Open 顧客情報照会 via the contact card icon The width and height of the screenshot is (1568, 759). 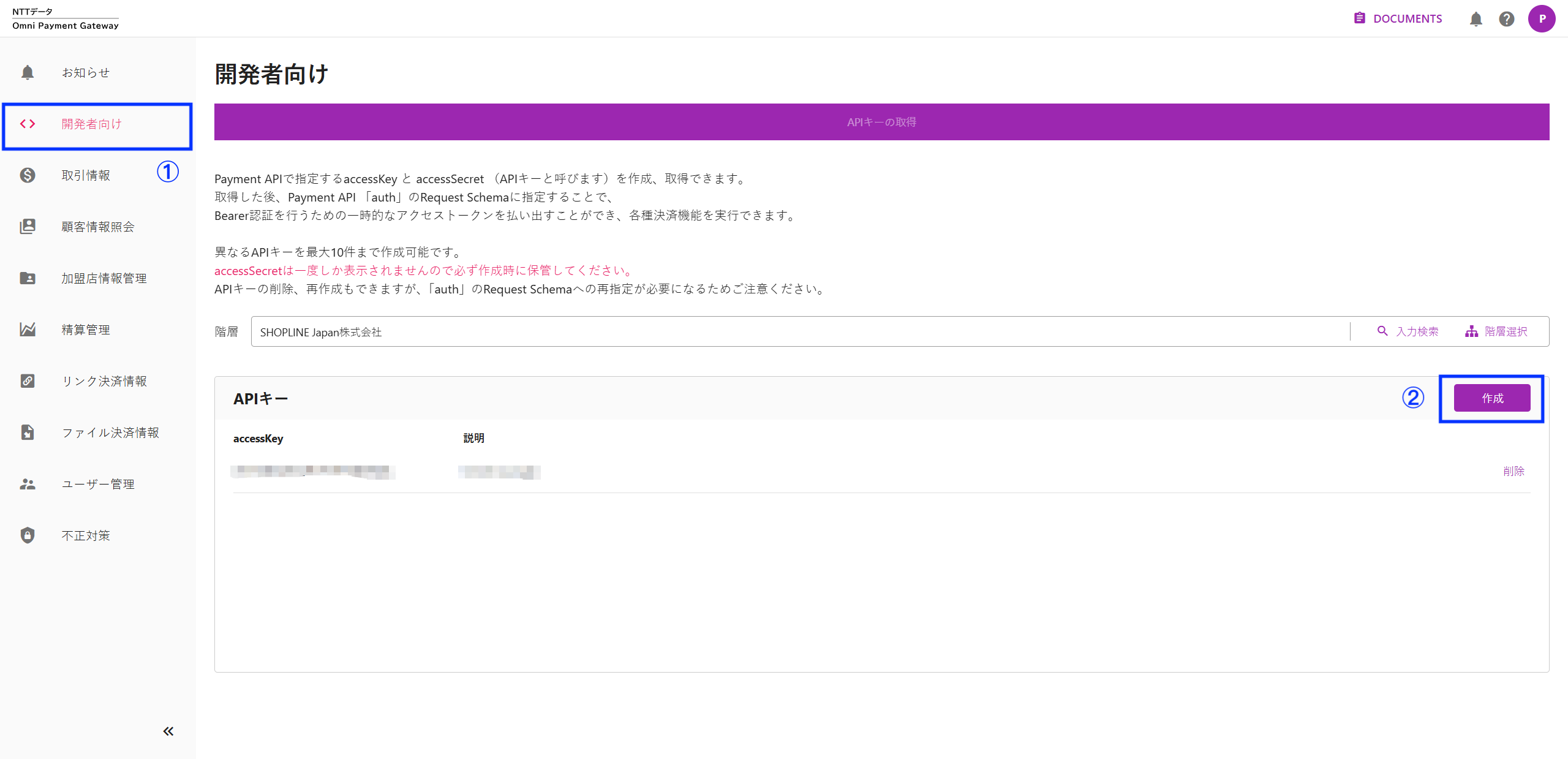tap(27, 226)
